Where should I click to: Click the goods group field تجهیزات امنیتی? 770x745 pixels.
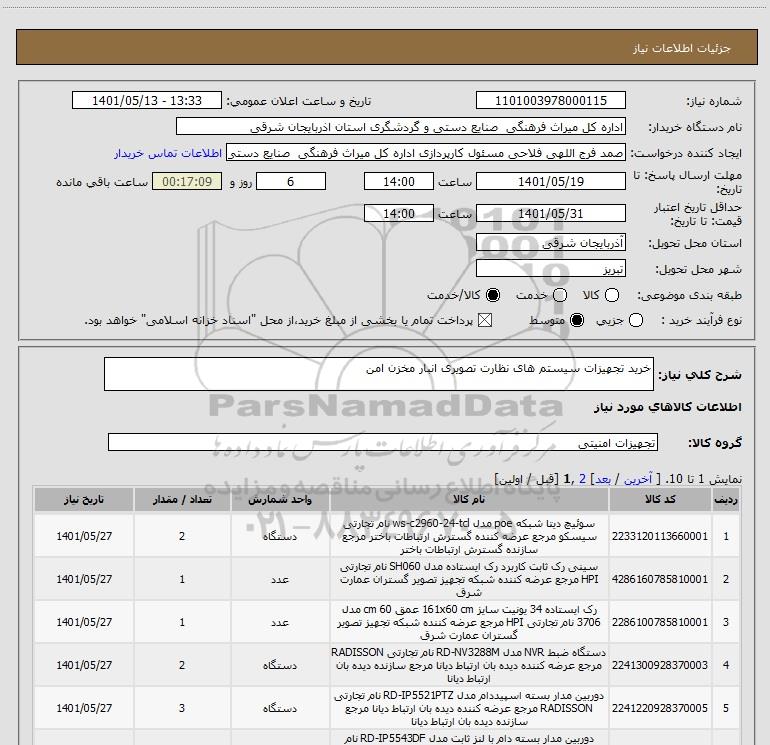coord(383,442)
